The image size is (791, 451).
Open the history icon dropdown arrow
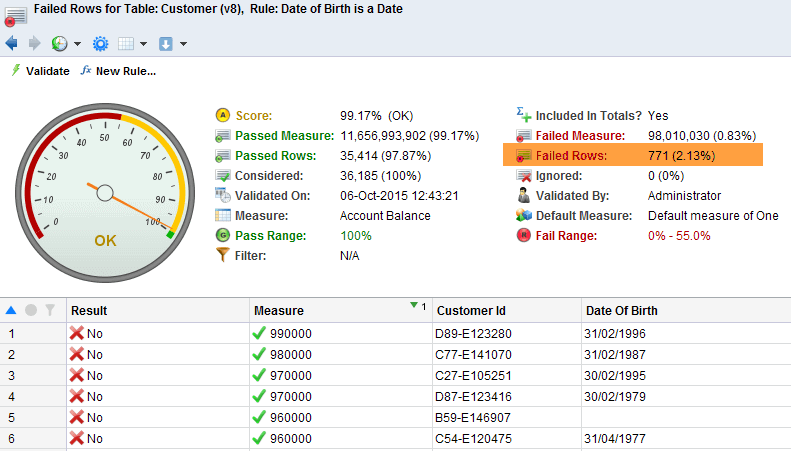coord(77,44)
